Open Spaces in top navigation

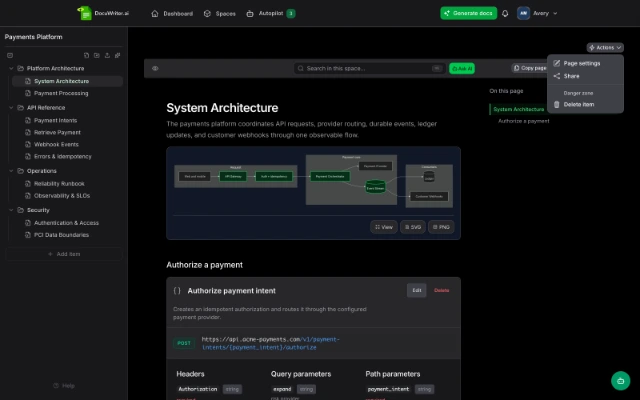pos(220,13)
